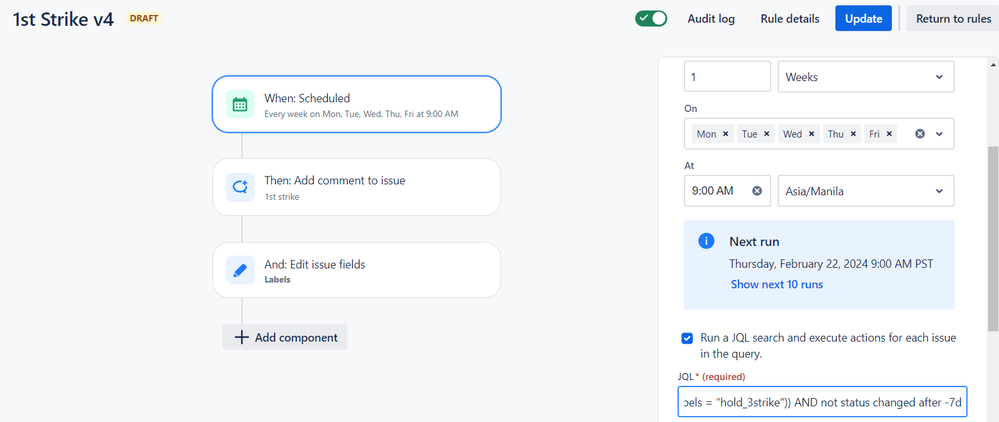The width and height of the screenshot is (999, 422).
Task: Remove the Mon day tag
Action: pyautogui.click(x=726, y=135)
